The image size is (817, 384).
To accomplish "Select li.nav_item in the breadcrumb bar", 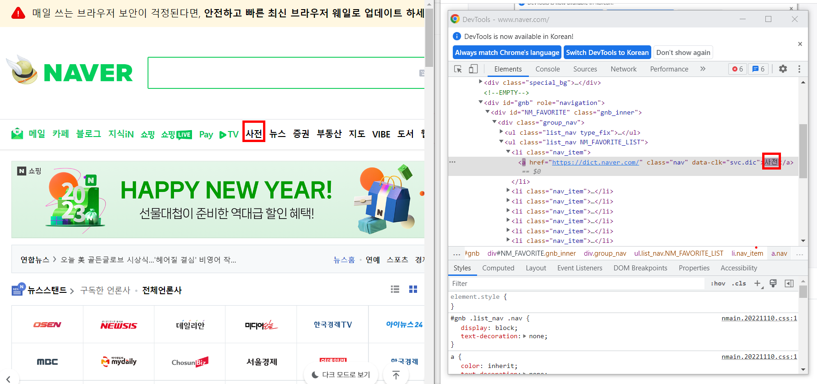I will click(x=747, y=253).
